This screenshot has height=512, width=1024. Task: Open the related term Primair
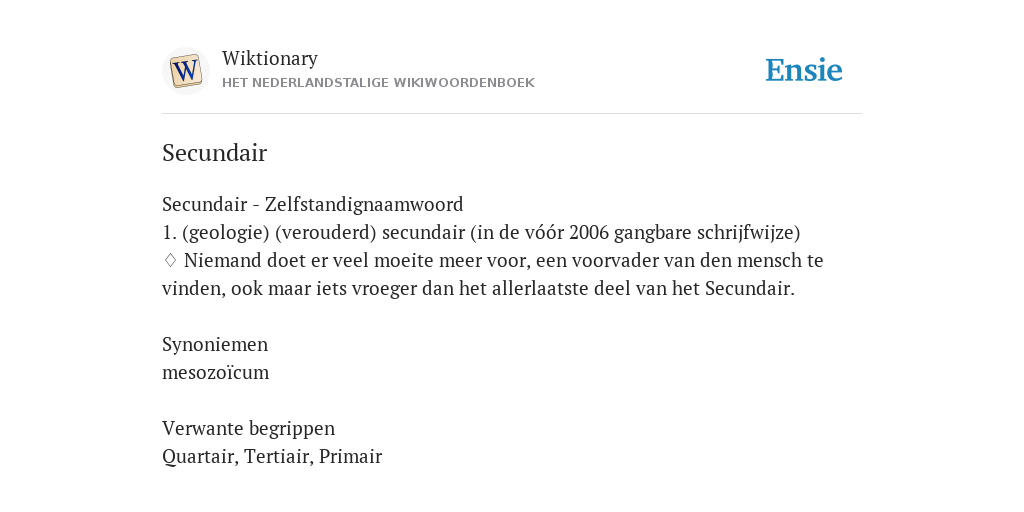click(x=351, y=457)
